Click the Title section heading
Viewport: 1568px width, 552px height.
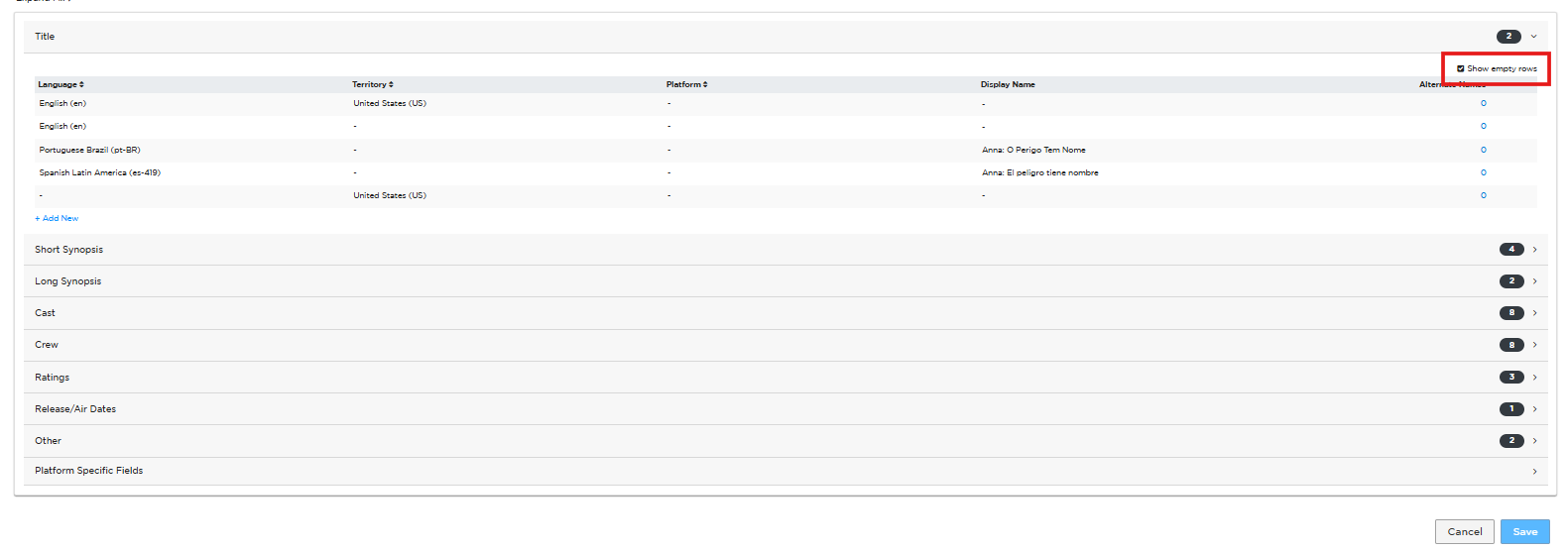point(46,37)
